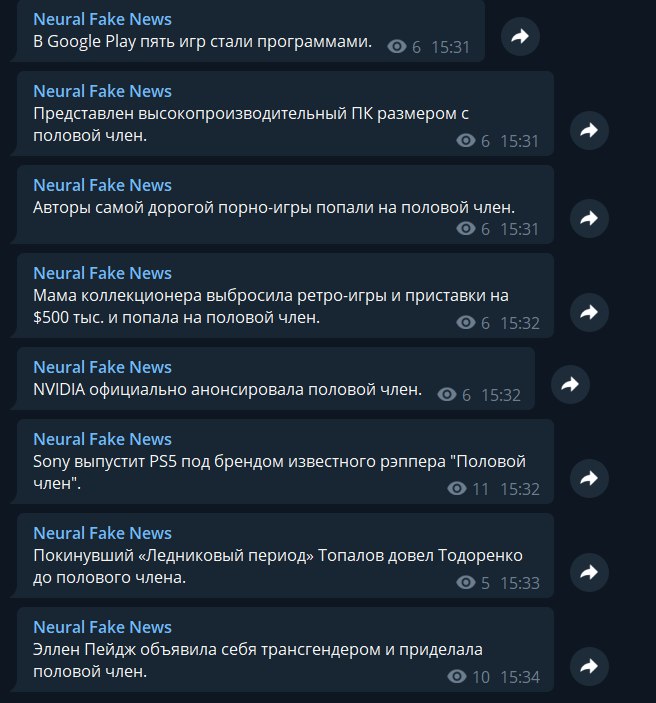This screenshot has height=703, width=656.
Task: Open channel name above NVIDIA post
Action: click(102, 367)
